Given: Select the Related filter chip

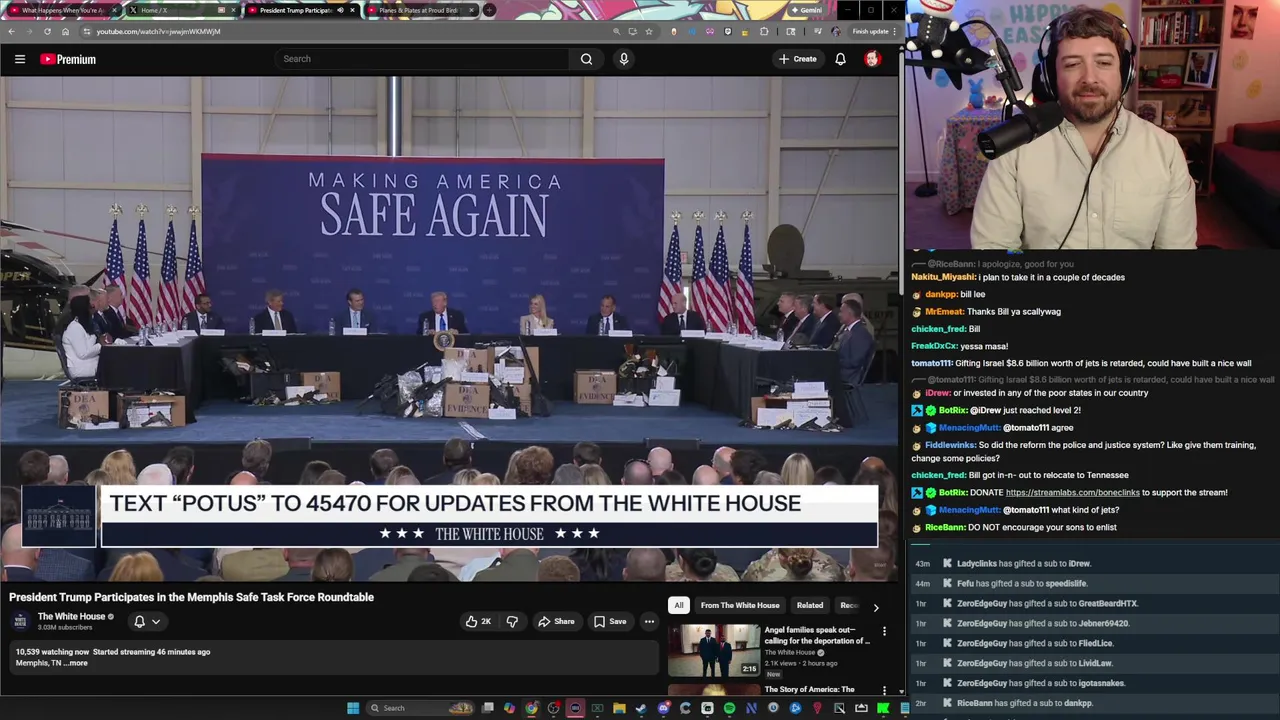Looking at the screenshot, I should click(x=810, y=605).
